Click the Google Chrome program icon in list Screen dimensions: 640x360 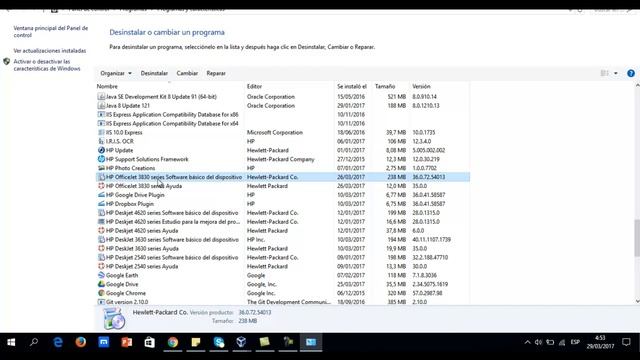pyautogui.click(x=101, y=293)
